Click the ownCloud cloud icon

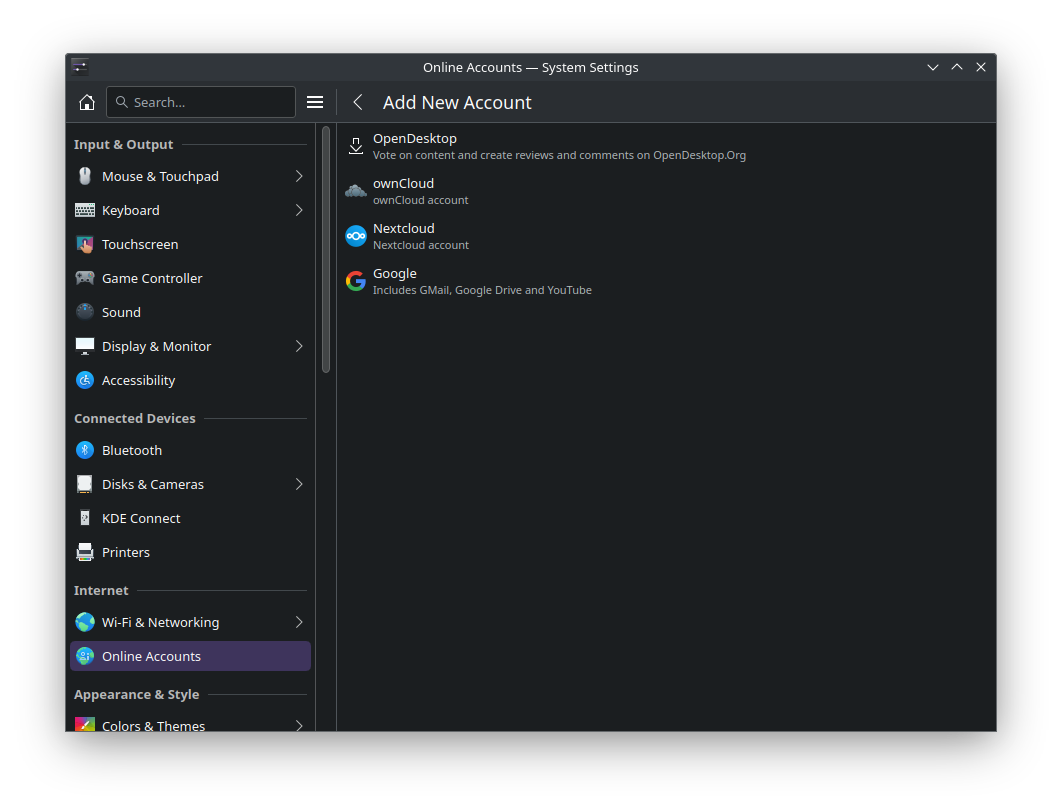[355, 191]
